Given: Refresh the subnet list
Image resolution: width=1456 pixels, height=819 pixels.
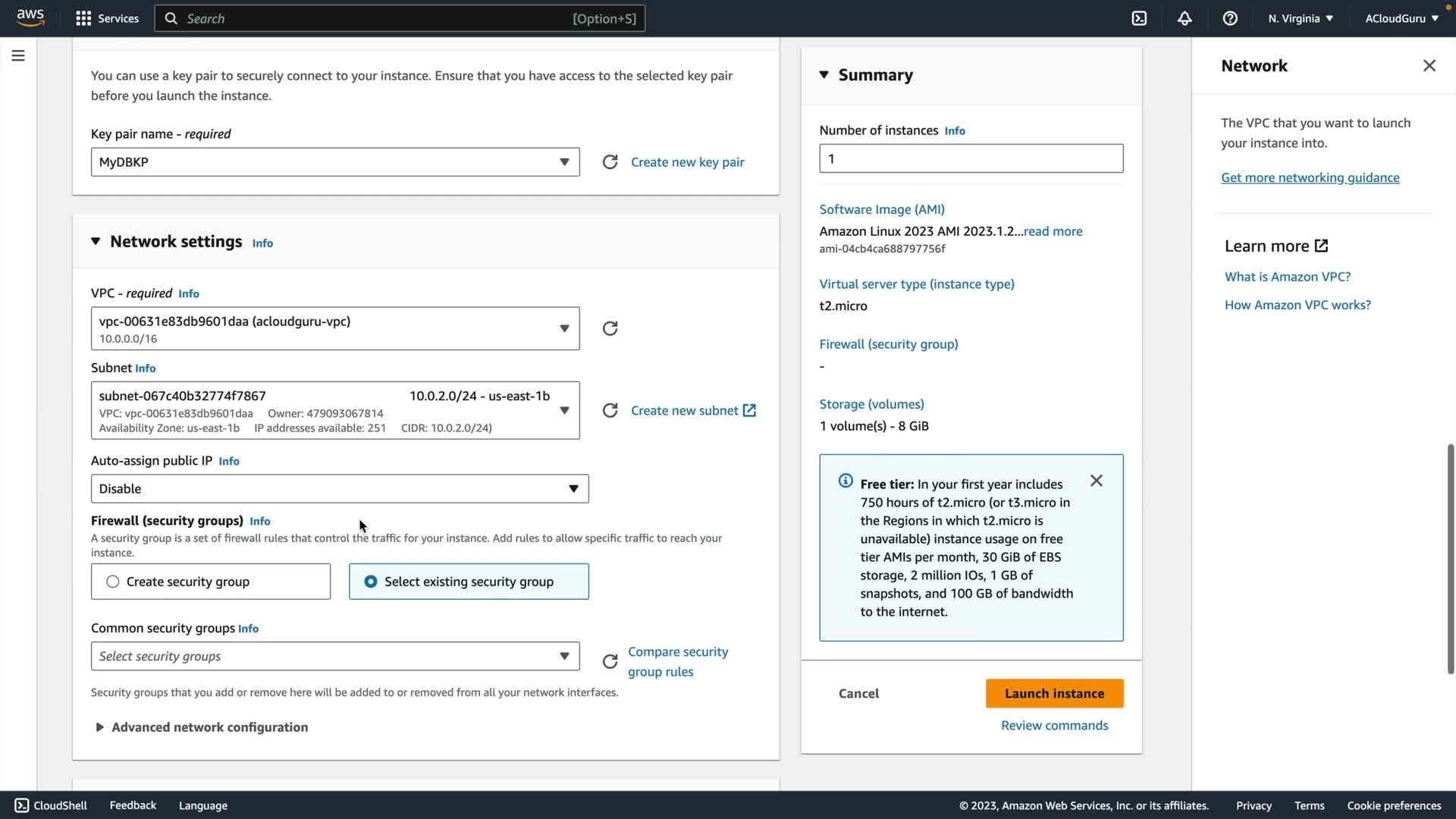Looking at the screenshot, I should [x=610, y=410].
